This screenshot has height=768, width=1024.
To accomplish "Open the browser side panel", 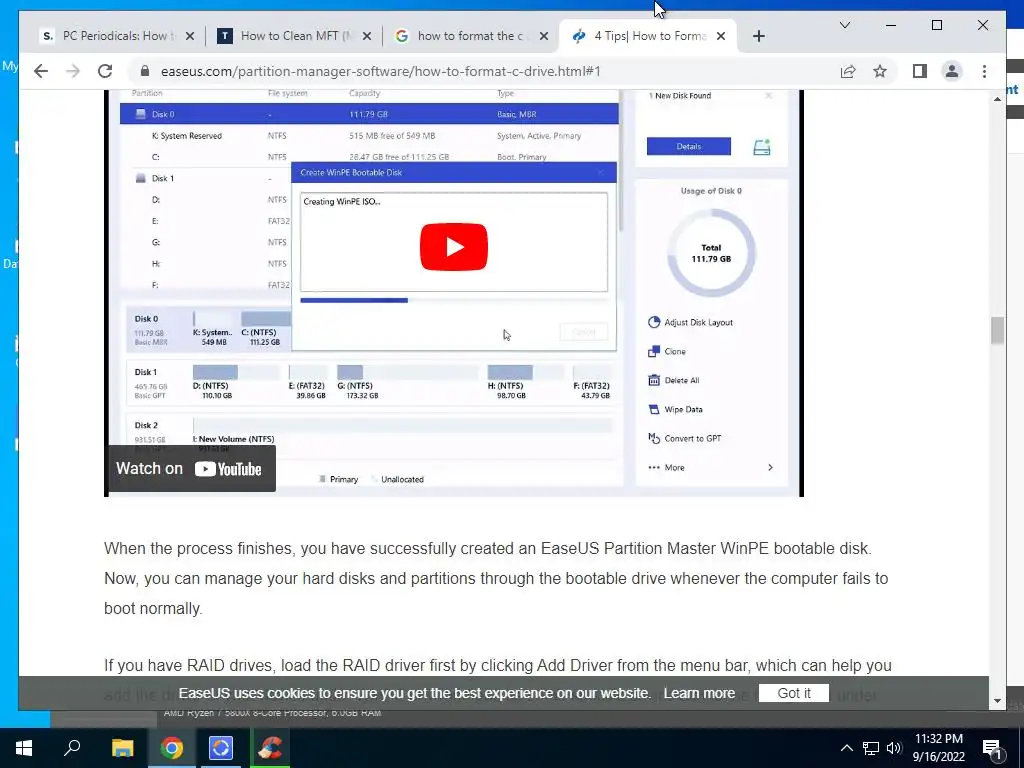I will 920,71.
